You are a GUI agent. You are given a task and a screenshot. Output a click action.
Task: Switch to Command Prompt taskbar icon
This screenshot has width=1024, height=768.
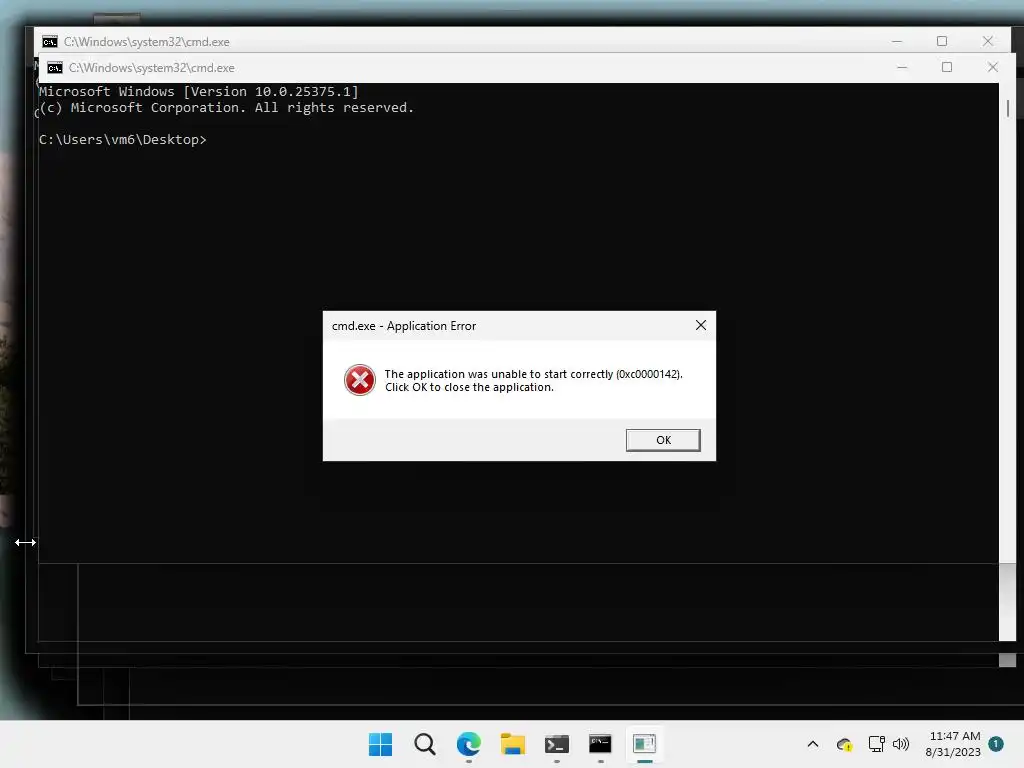(x=600, y=744)
